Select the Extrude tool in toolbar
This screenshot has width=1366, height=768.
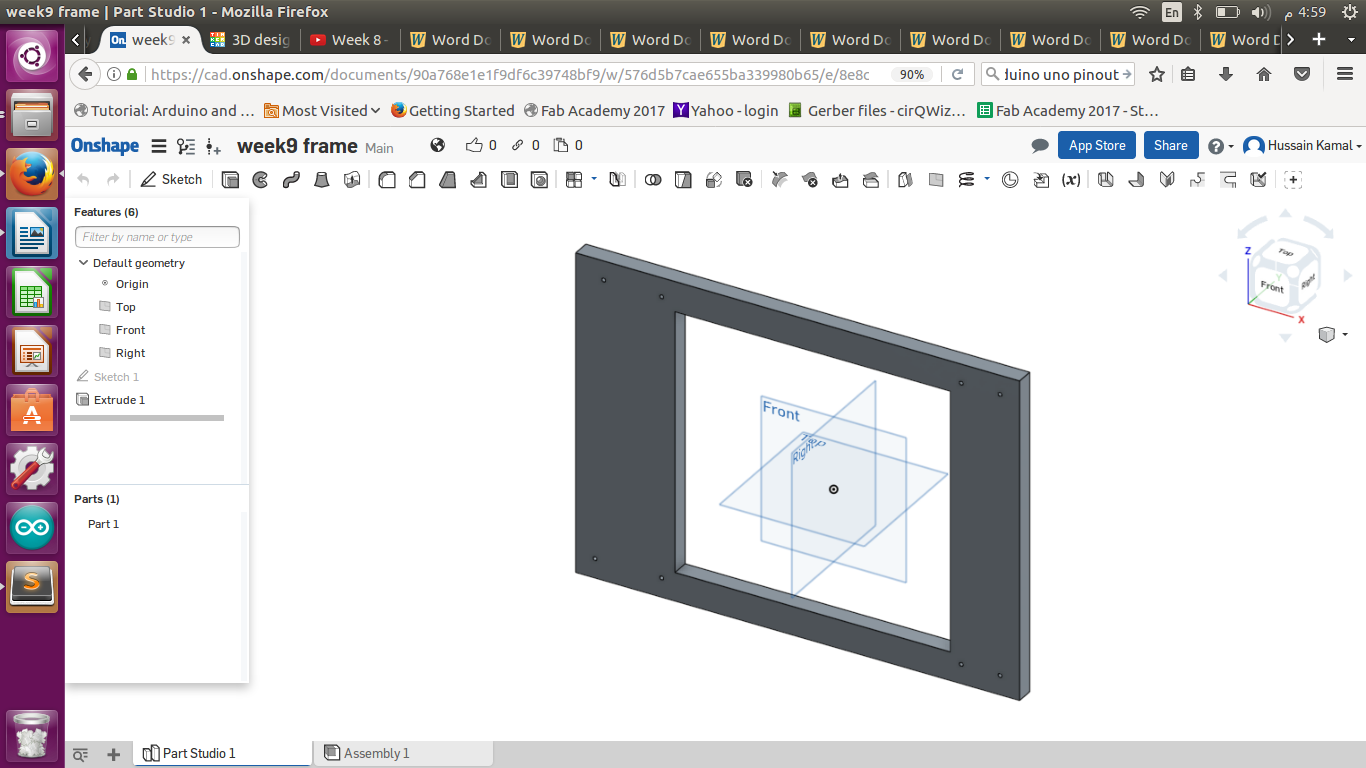click(230, 180)
